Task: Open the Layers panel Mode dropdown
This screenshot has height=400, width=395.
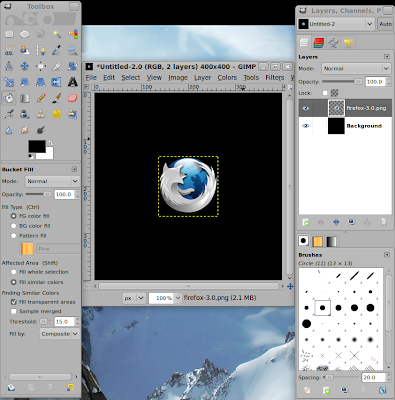Action: coord(356,69)
